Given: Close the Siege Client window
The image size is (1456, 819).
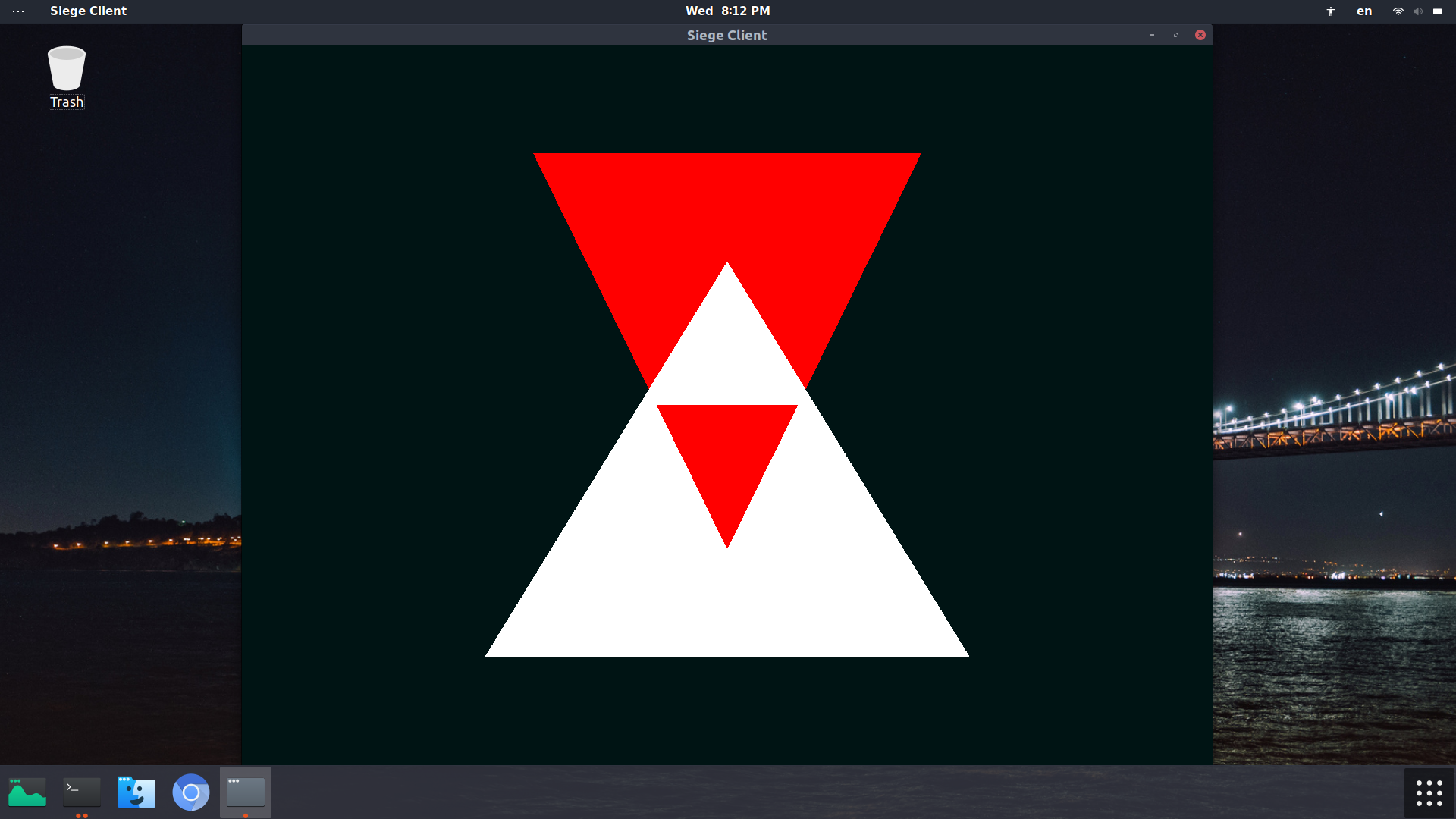Looking at the screenshot, I should click(x=1200, y=35).
